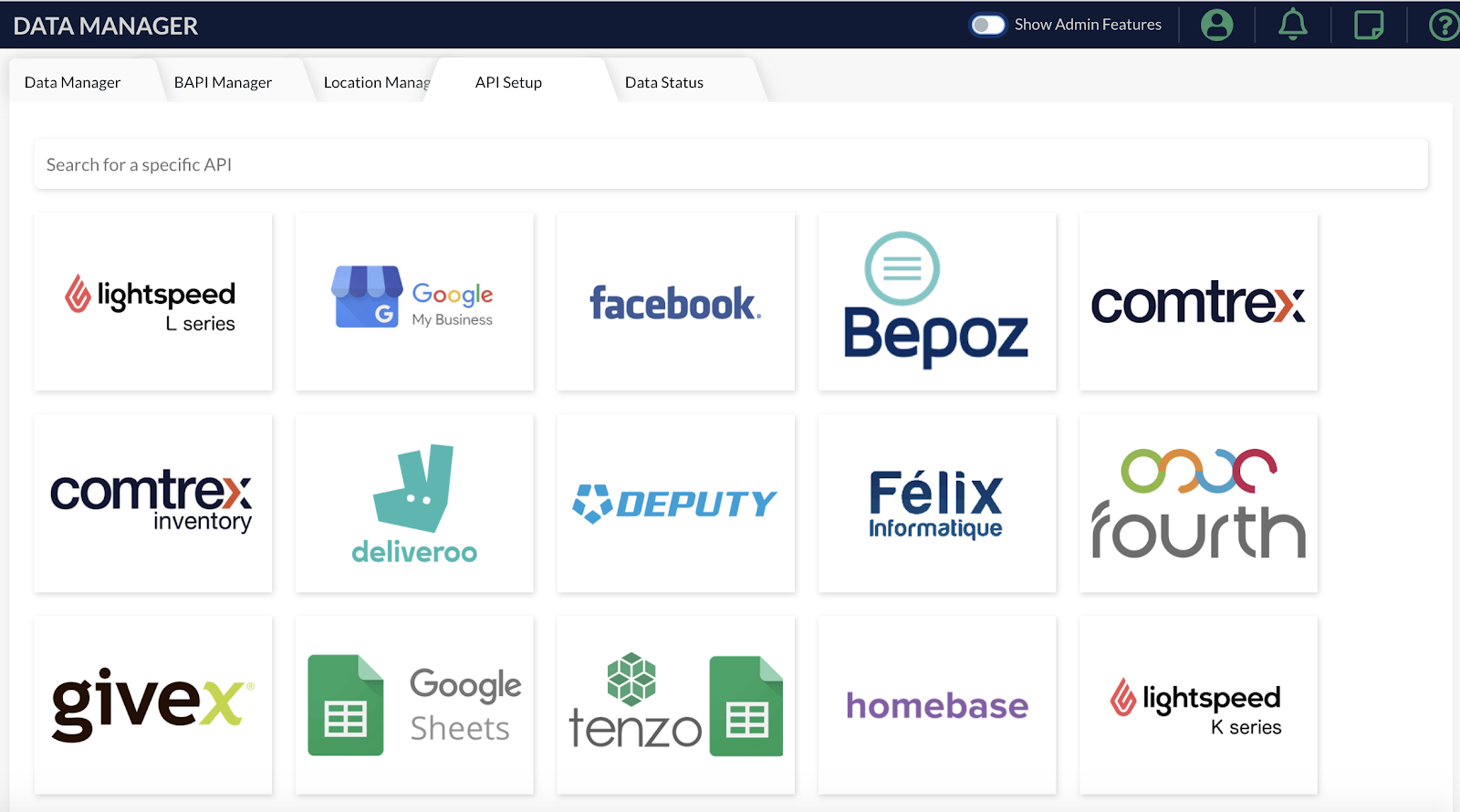The height and width of the screenshot is (812, 1460).
Task: Select the Lightspeed L series API card
Action: pos(153,302)
